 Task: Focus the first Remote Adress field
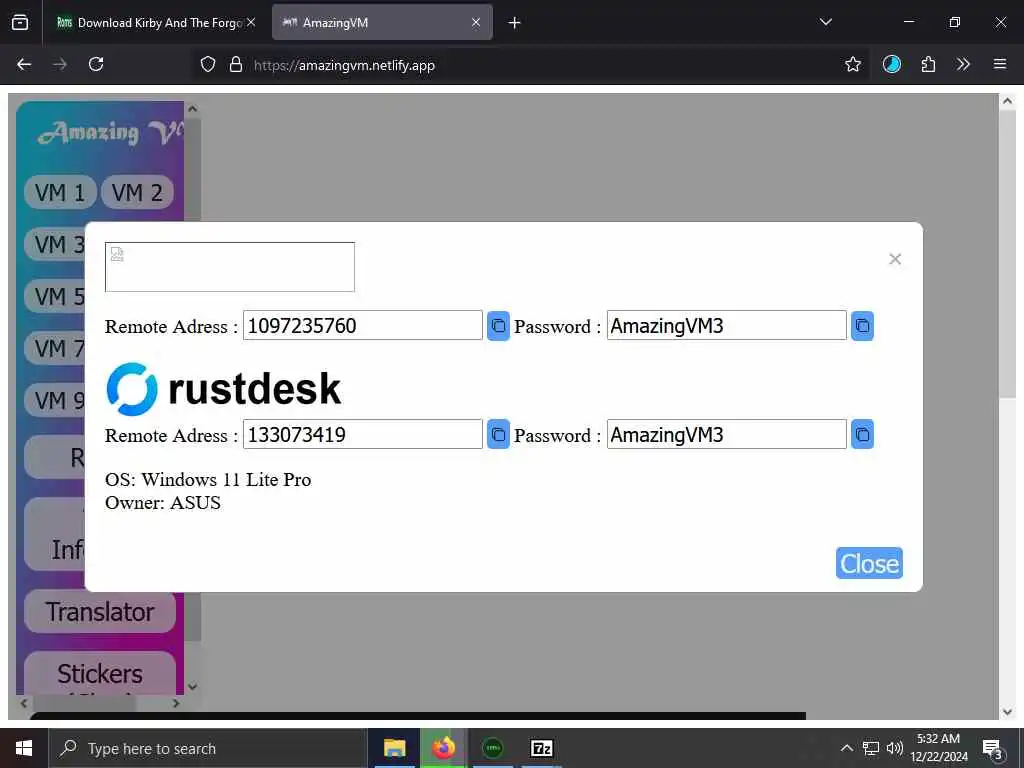[x=362, y=325]
